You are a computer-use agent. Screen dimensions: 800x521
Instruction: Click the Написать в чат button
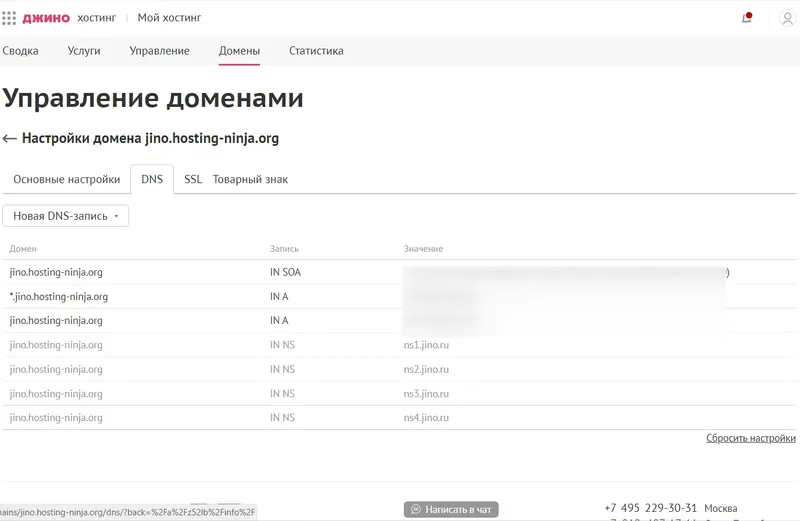pyautogui.click(x=451, y=509)
